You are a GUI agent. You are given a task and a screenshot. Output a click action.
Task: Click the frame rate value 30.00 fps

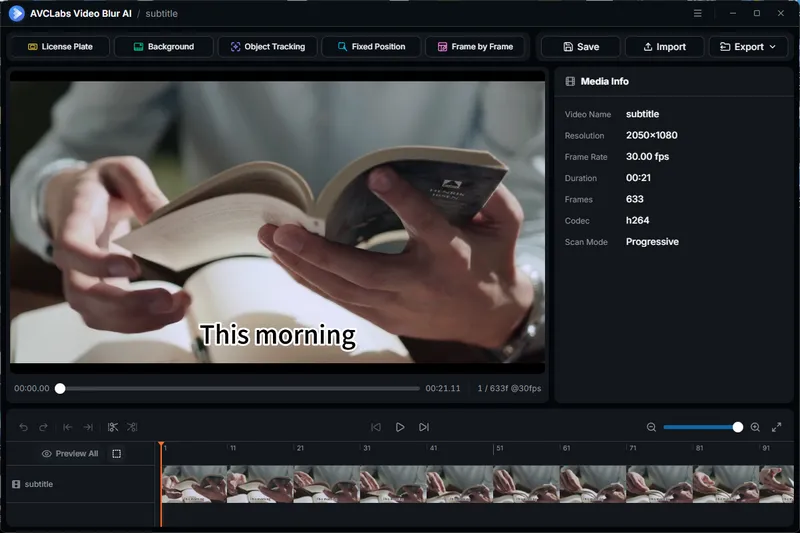647,157
